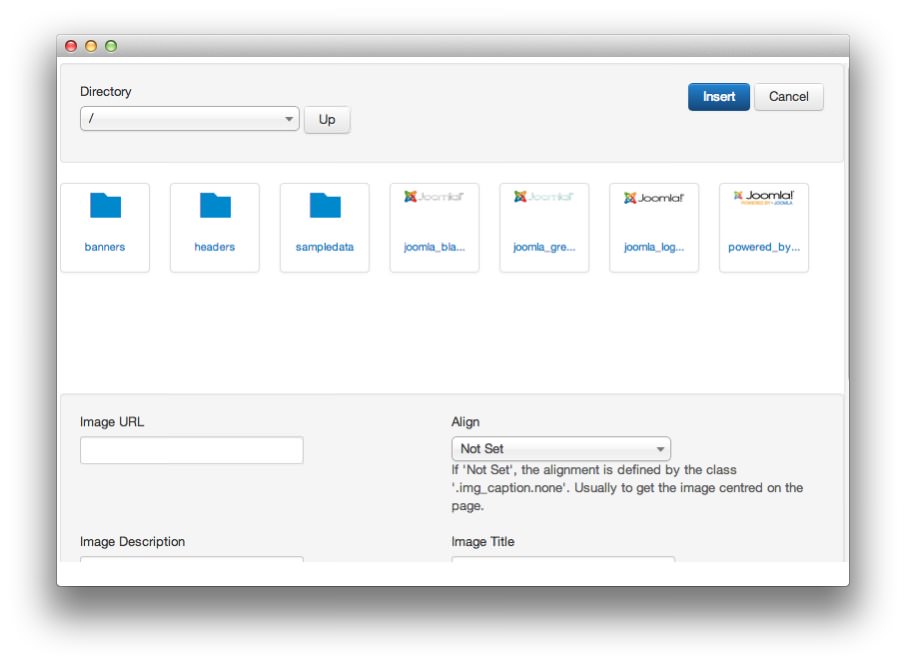Click the banners folder label
This screenshot has width=906, height=665.
105,247
